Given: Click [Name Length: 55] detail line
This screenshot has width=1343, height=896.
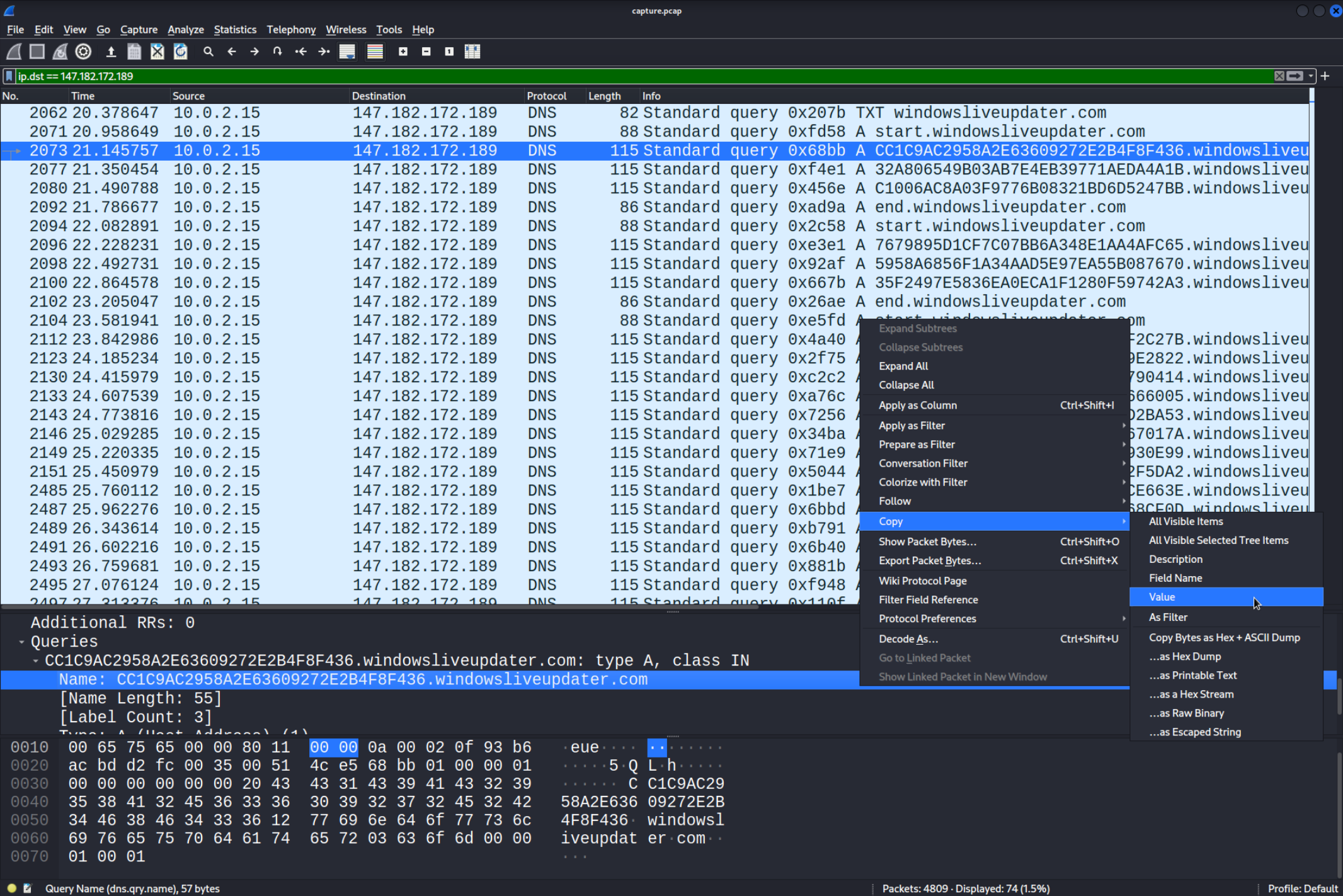Looking at the screenshot, I should 140,698.
